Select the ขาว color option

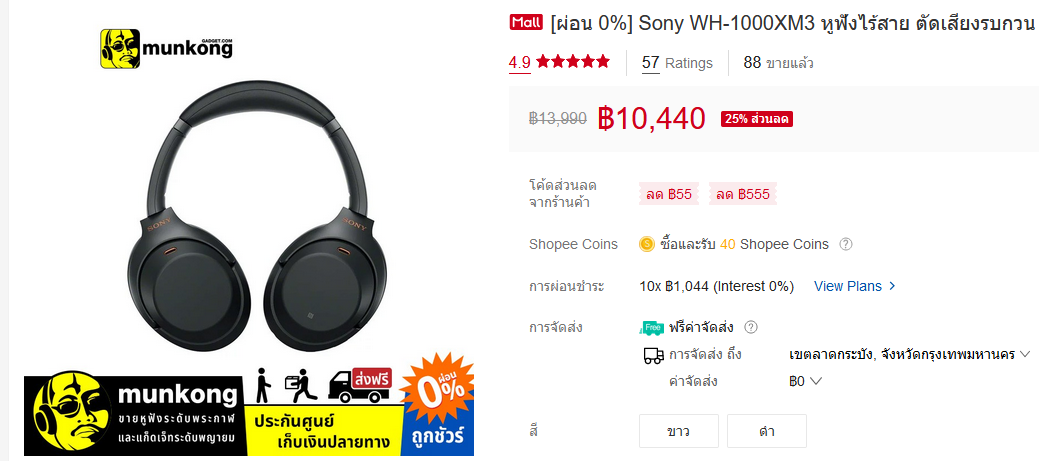click(x=679, y=431)
